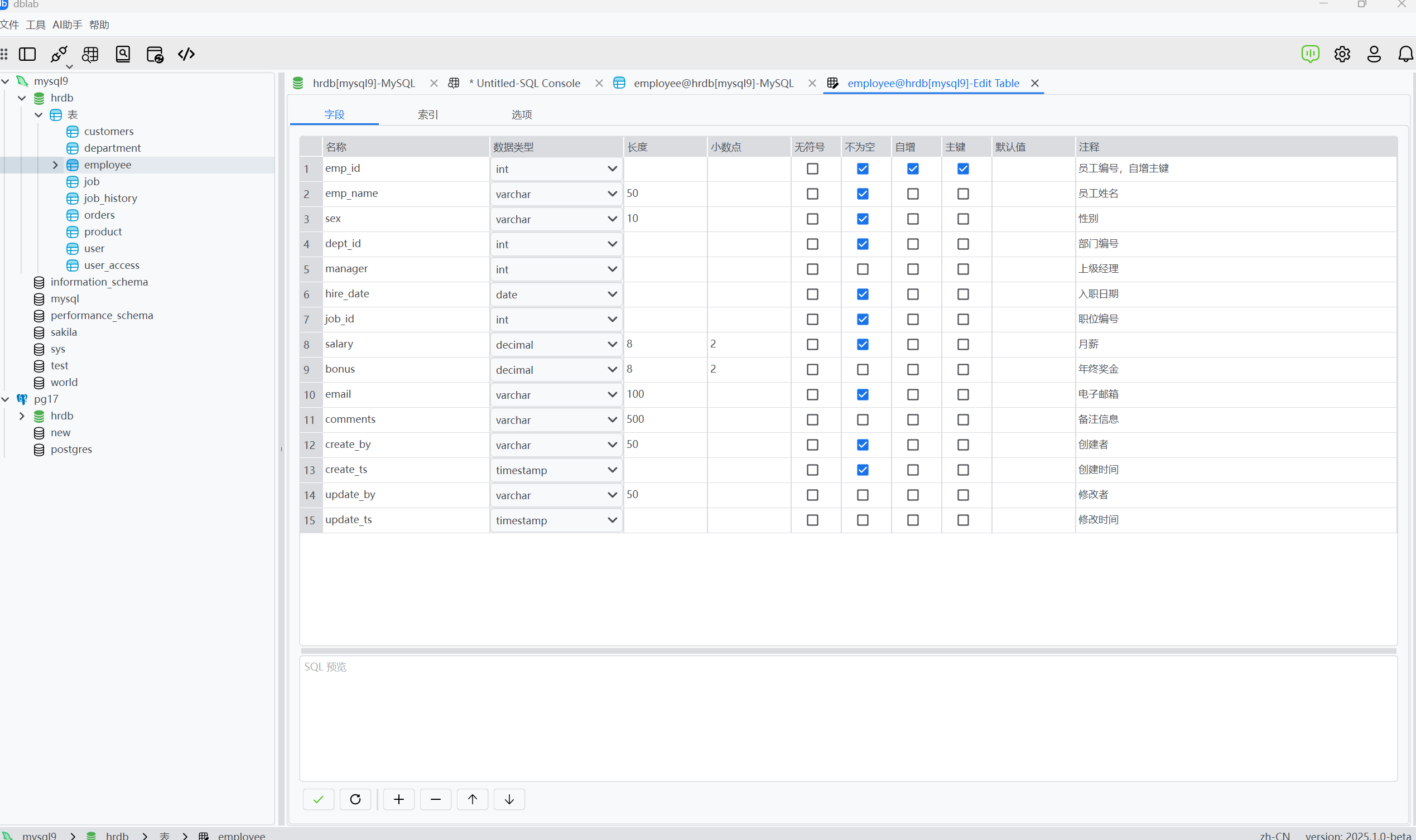
Task: Toggle unsigned checkbox for salary row
Action: (x=812, y=345)
